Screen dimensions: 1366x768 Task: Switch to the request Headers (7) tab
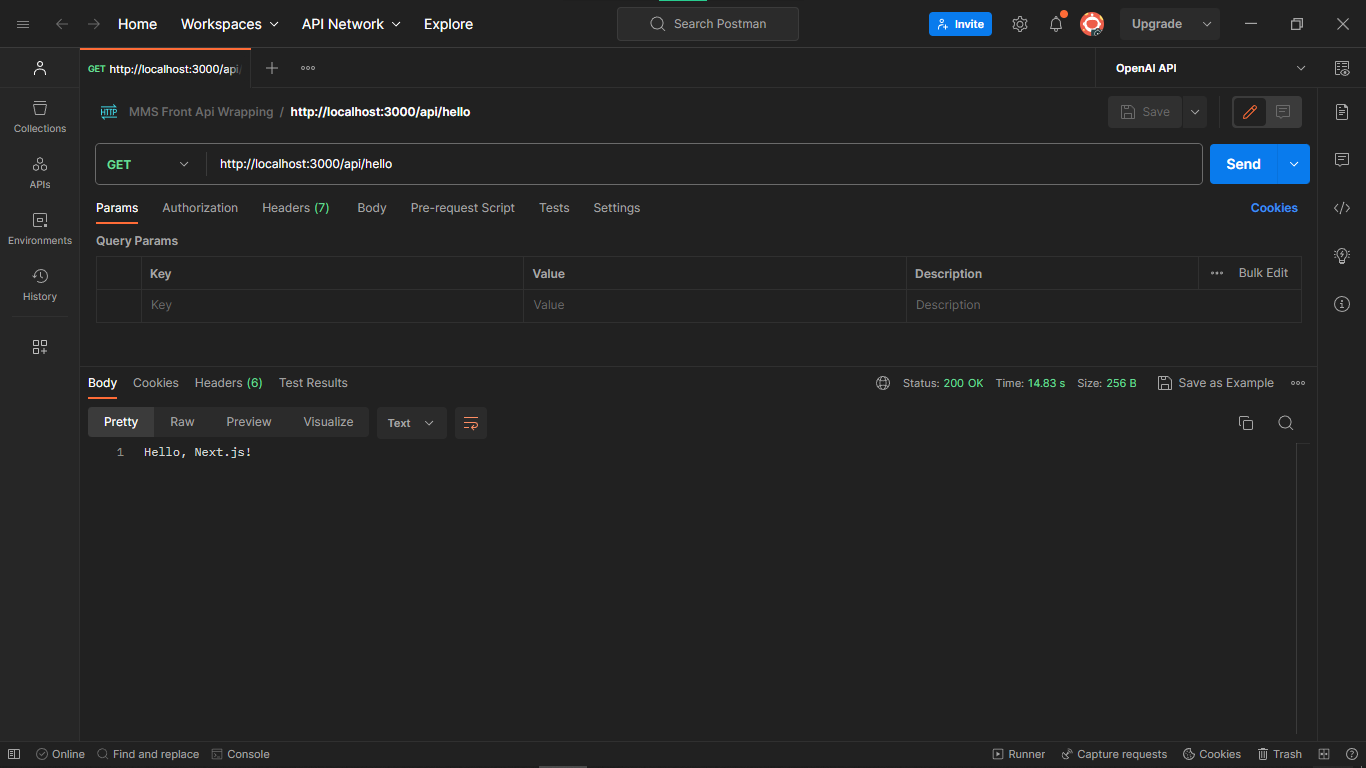pos(296,208)
